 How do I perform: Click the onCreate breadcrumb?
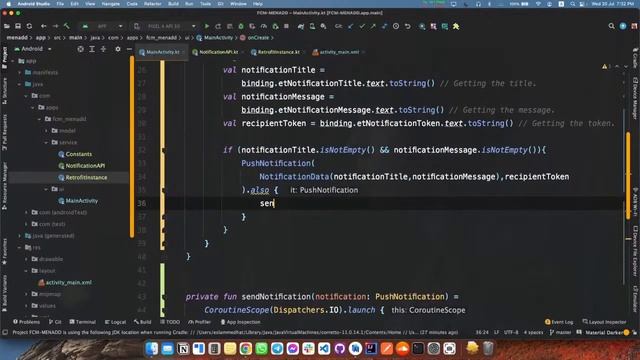(x=255, y=38)
